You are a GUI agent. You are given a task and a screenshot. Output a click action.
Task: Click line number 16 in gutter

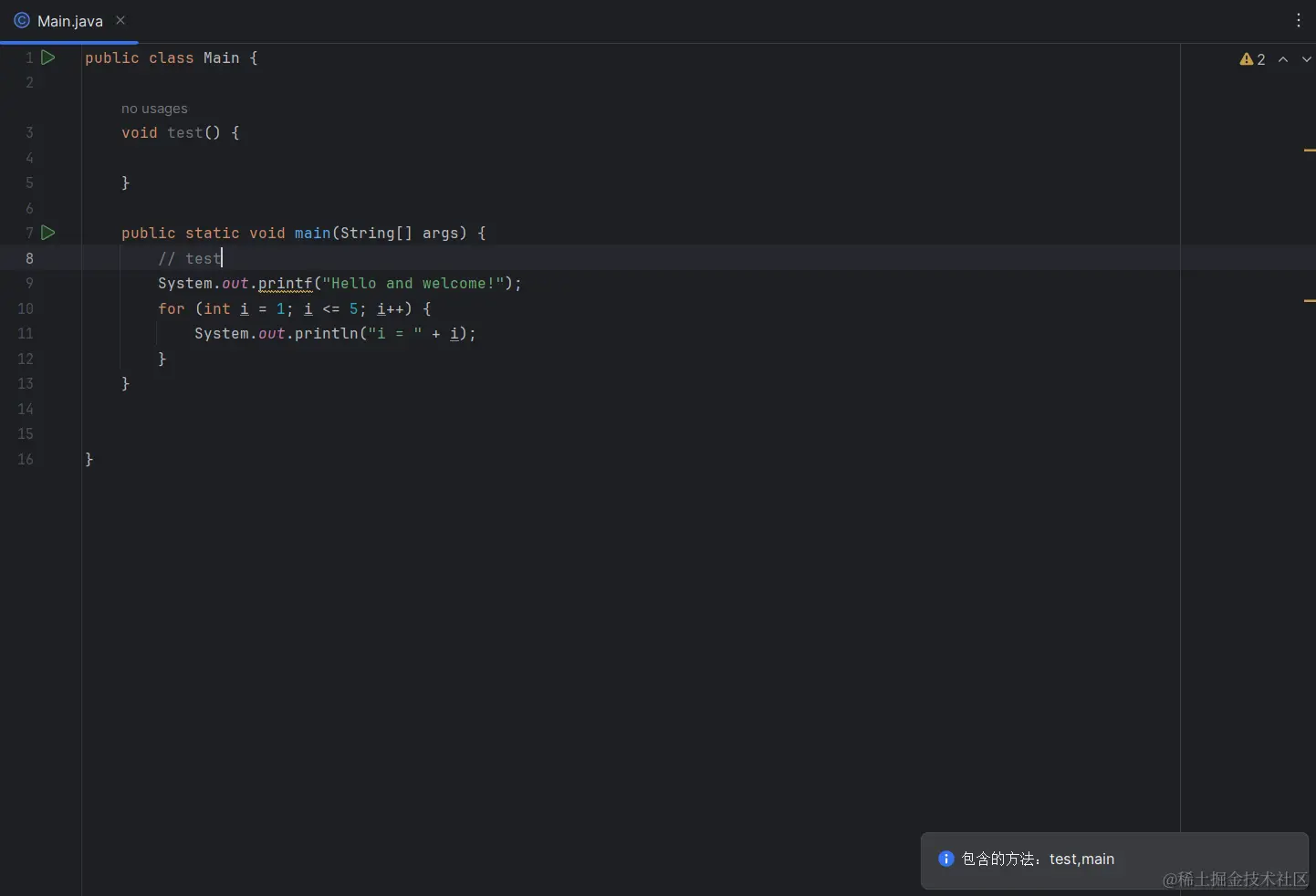pos(26,459)
